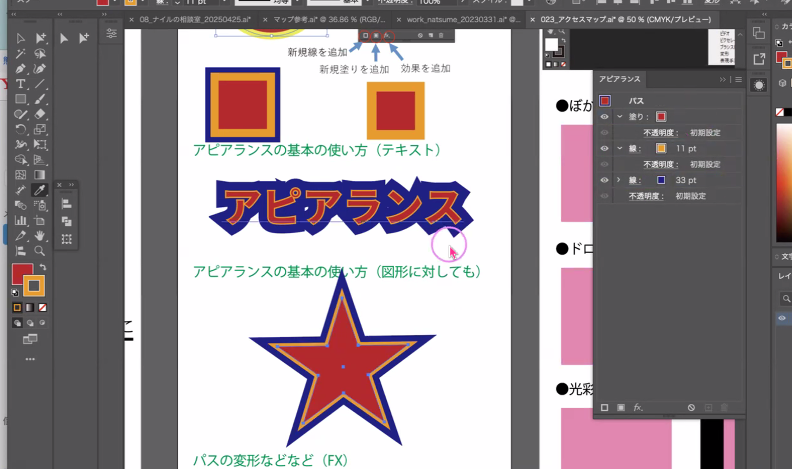This screenshot has height=469, width=792.
Task: Select the Eyedropper tool
Action: (x=40, y=190)
